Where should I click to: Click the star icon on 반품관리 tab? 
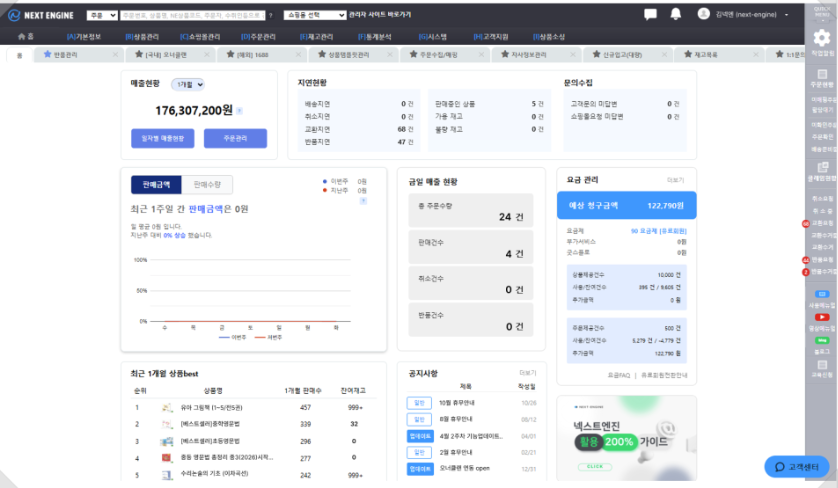pos(47,54)
